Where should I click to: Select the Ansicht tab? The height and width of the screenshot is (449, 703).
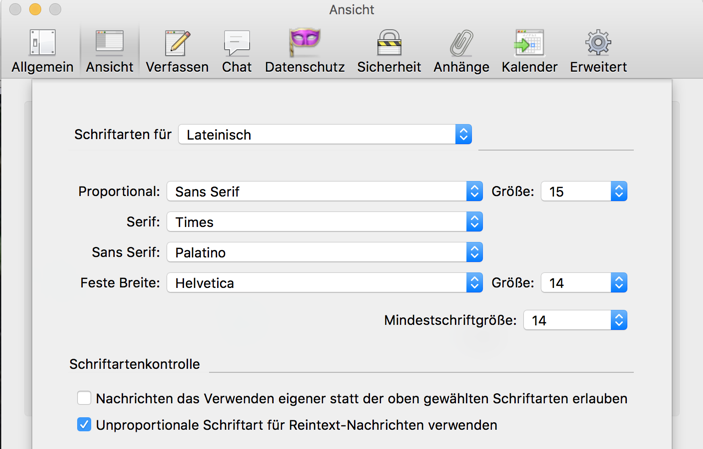coord(109,51)
